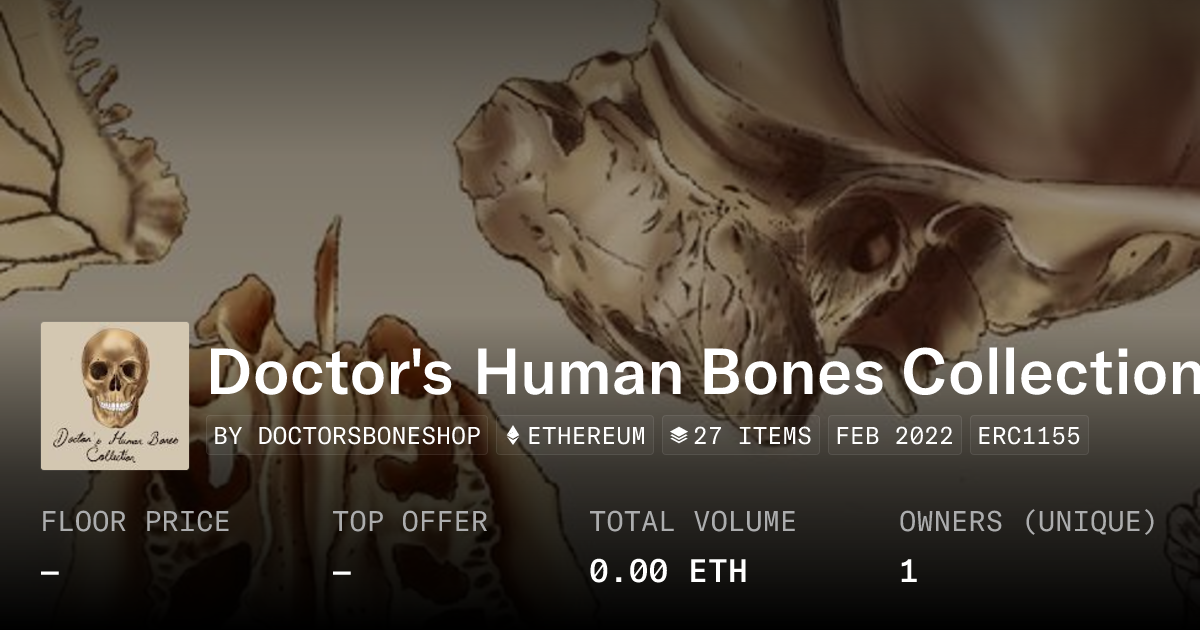Select the dash value under Floor Price
1200x630 pixels.
pos(50,573)
